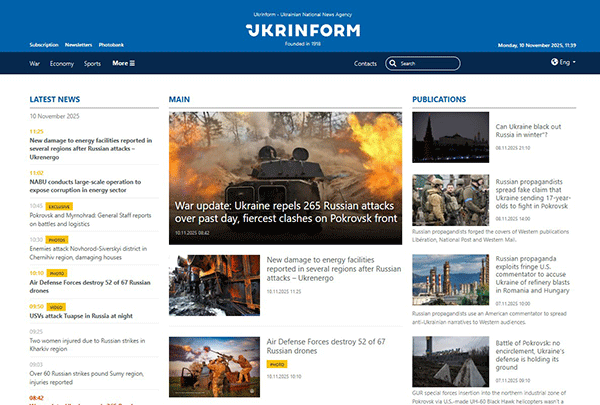Open the More menu hamburger icon
This screenshot has width=600, height=405.
[x=132, y=63]
